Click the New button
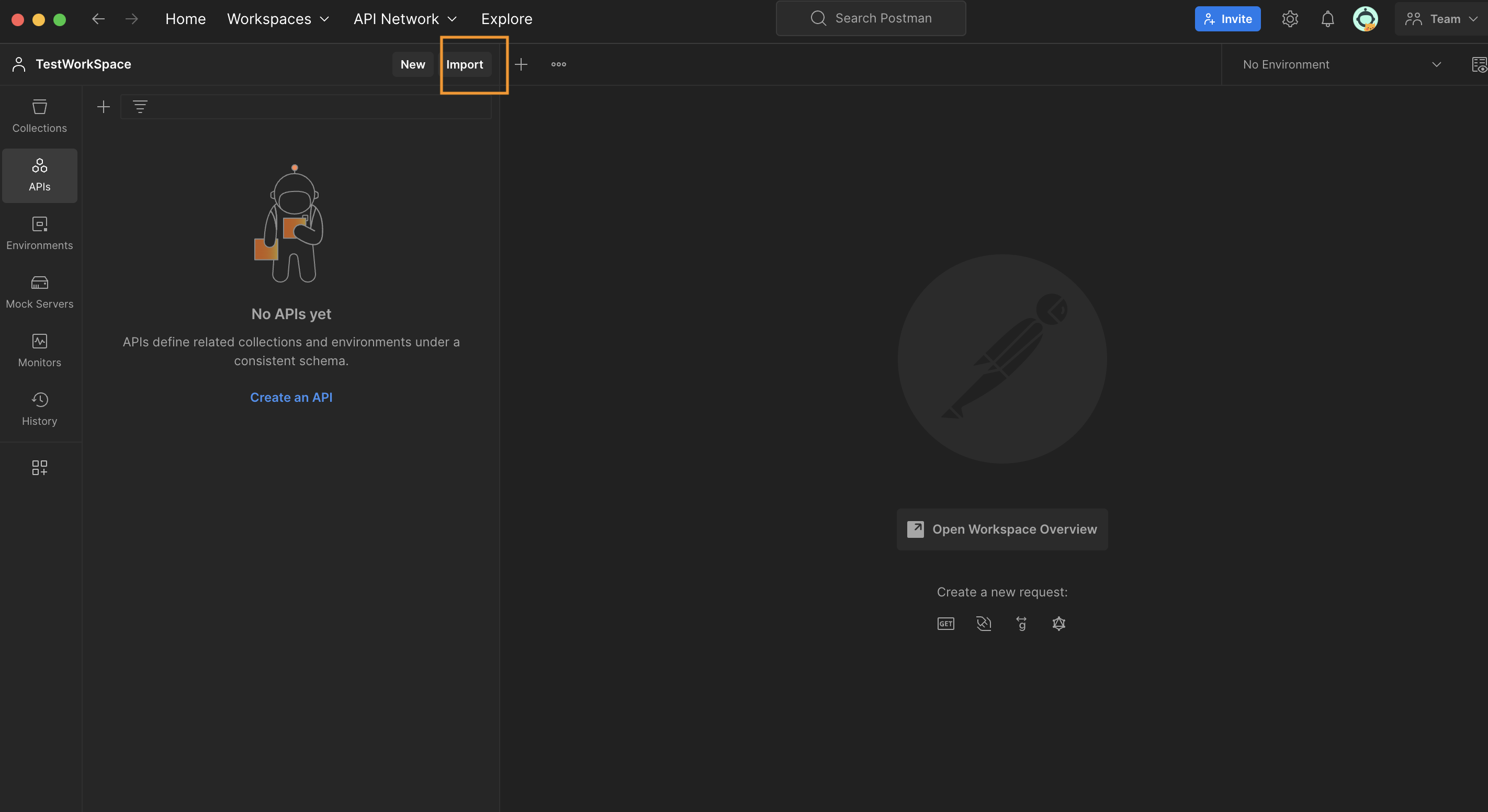This screenshot has width=1488, height=812. (412, 64)
